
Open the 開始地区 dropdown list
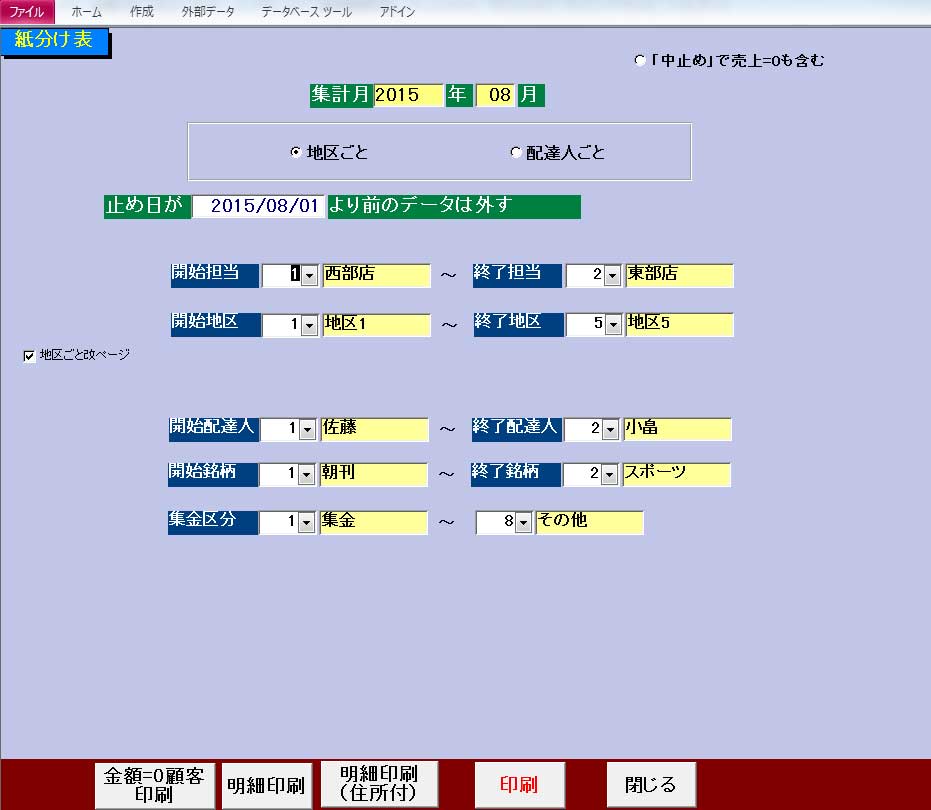point(309,325)
